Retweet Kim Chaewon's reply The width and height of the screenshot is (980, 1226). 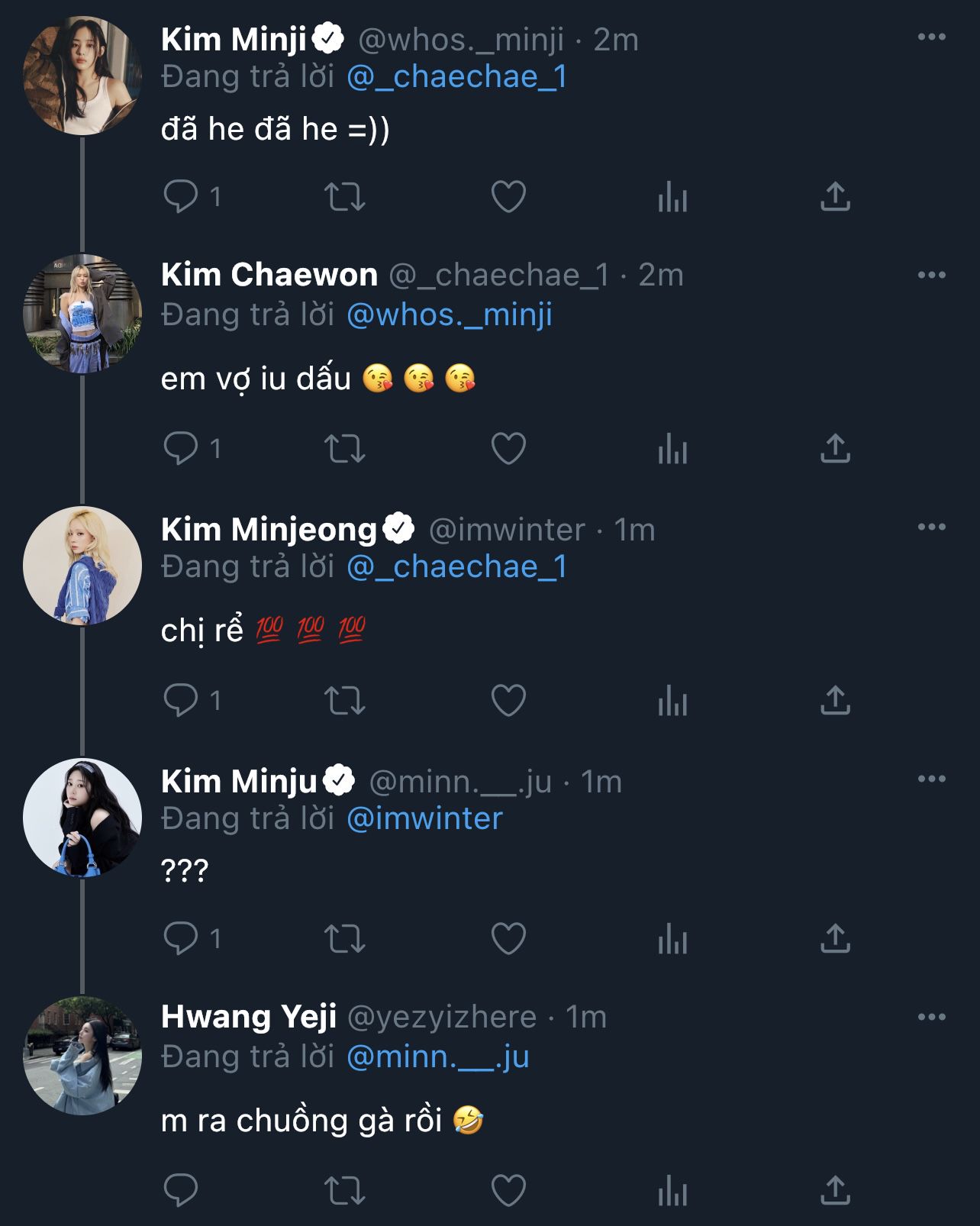[345, 448]
